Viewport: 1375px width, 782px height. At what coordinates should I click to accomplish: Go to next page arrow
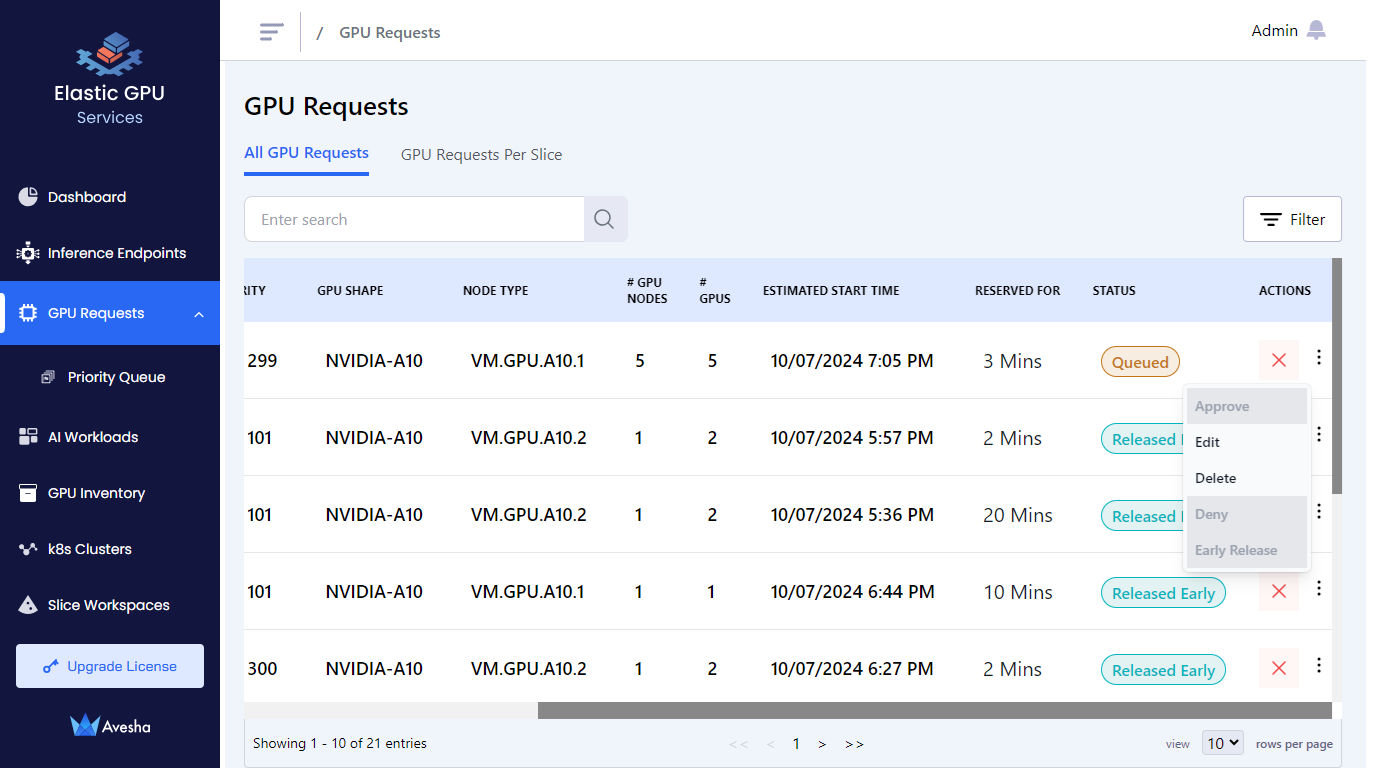pyautogui.click(x=822, y=744)
